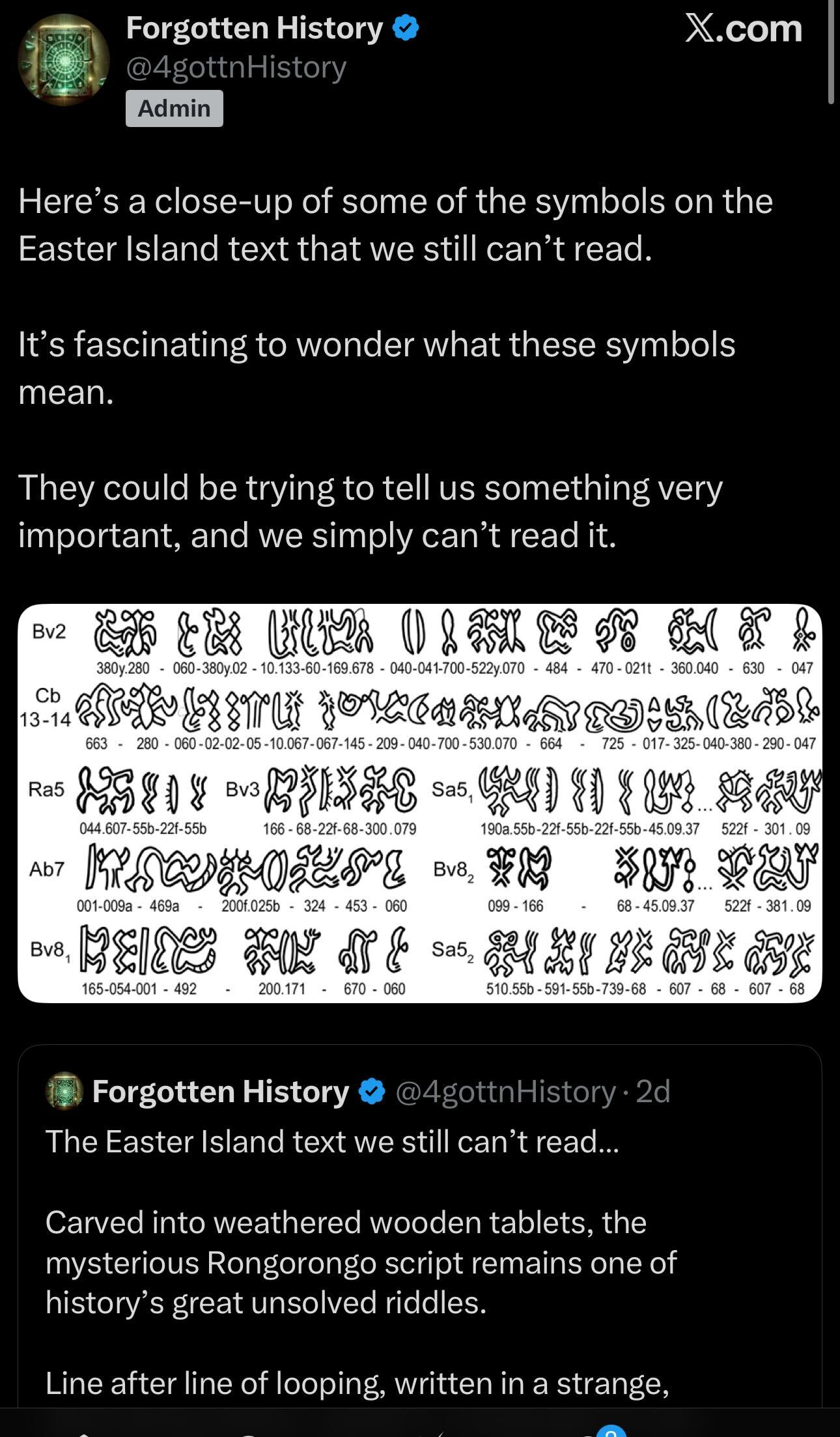Click the verified badge beside the top Forgotten History name

(x=405, y=29)
